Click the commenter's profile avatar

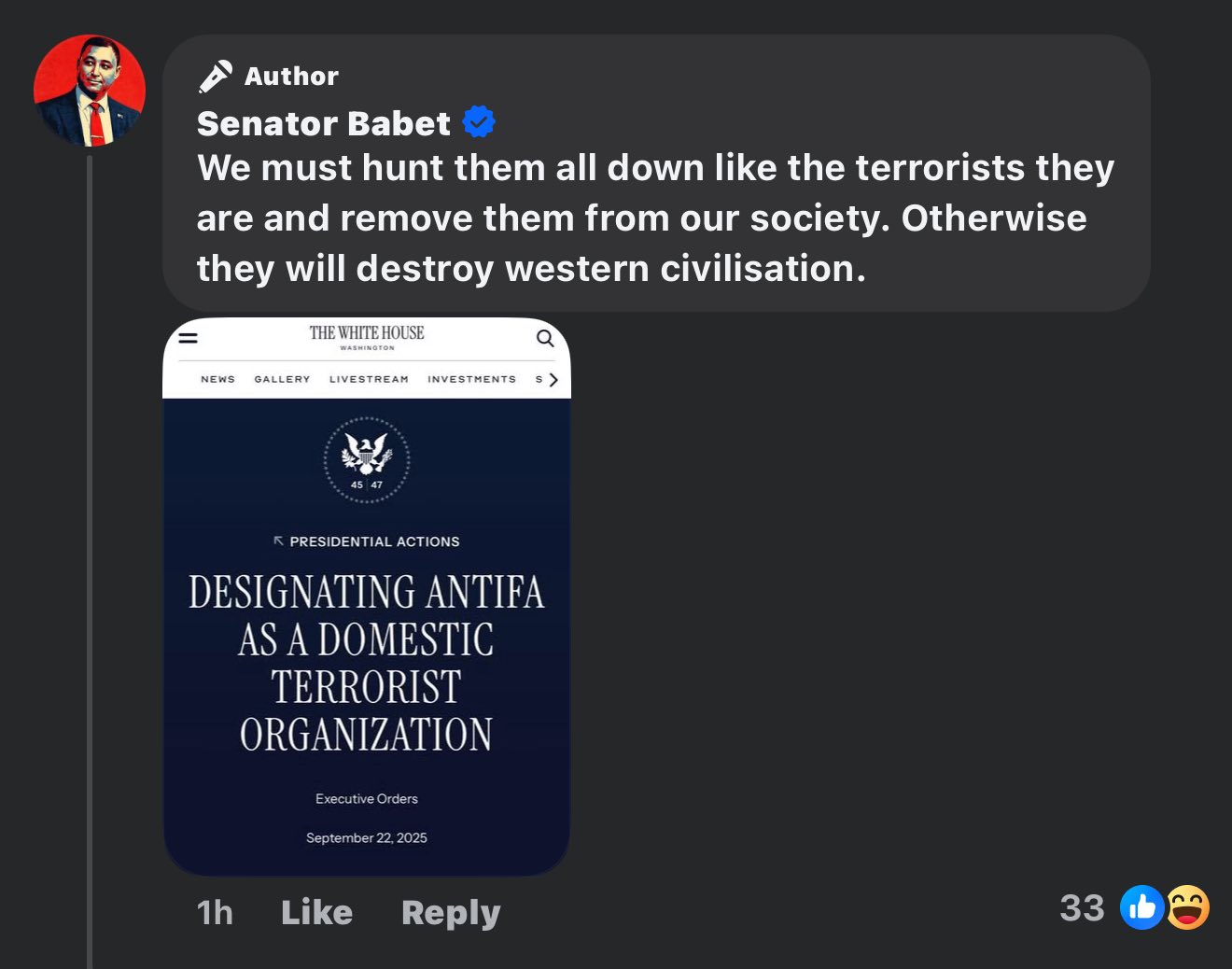pos(90,91)
